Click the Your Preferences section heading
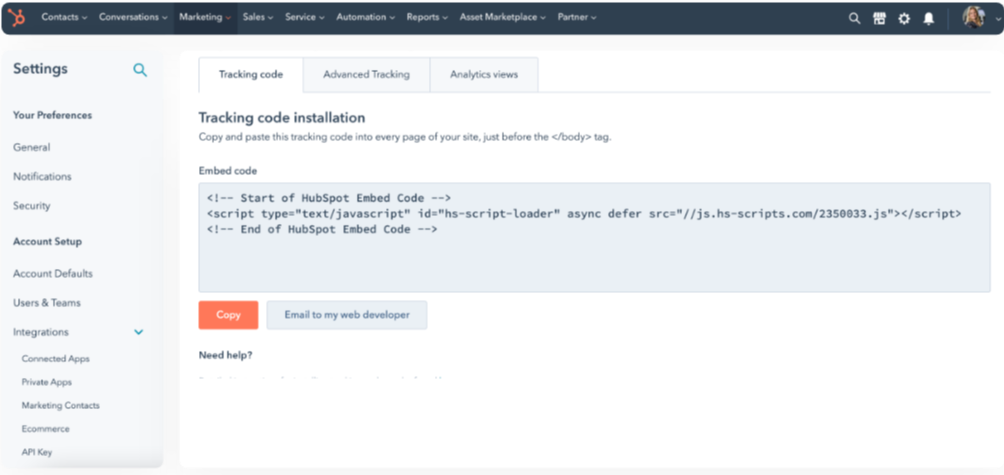Image resolution: width=1004 pixels, height=475 pixels. point(53,115)
